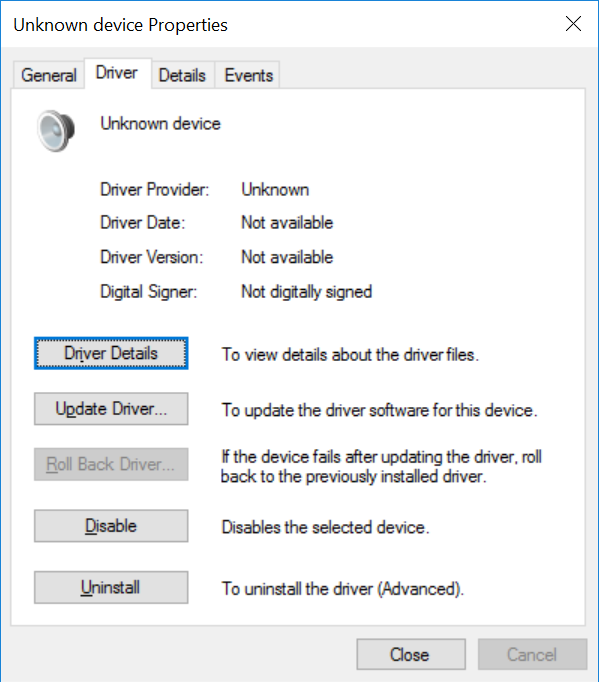This screenshot has height=682, width=599.
Task: Select the Not digitally signed text
Action: pos(307,292)
